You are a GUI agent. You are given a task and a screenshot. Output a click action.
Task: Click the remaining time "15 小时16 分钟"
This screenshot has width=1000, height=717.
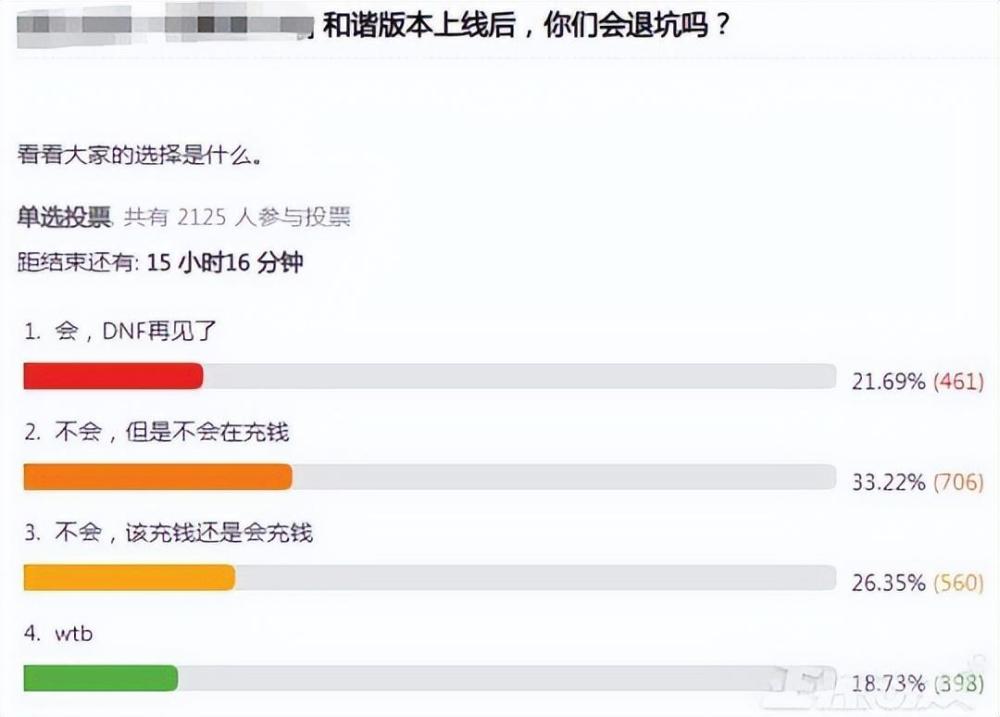tap(225, 262)
